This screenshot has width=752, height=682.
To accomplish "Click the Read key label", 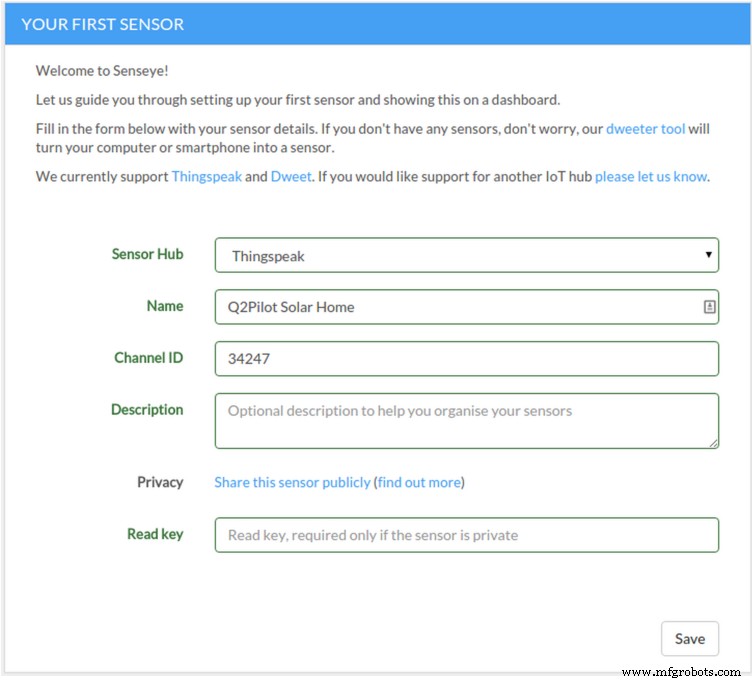I will pos(155,534).
